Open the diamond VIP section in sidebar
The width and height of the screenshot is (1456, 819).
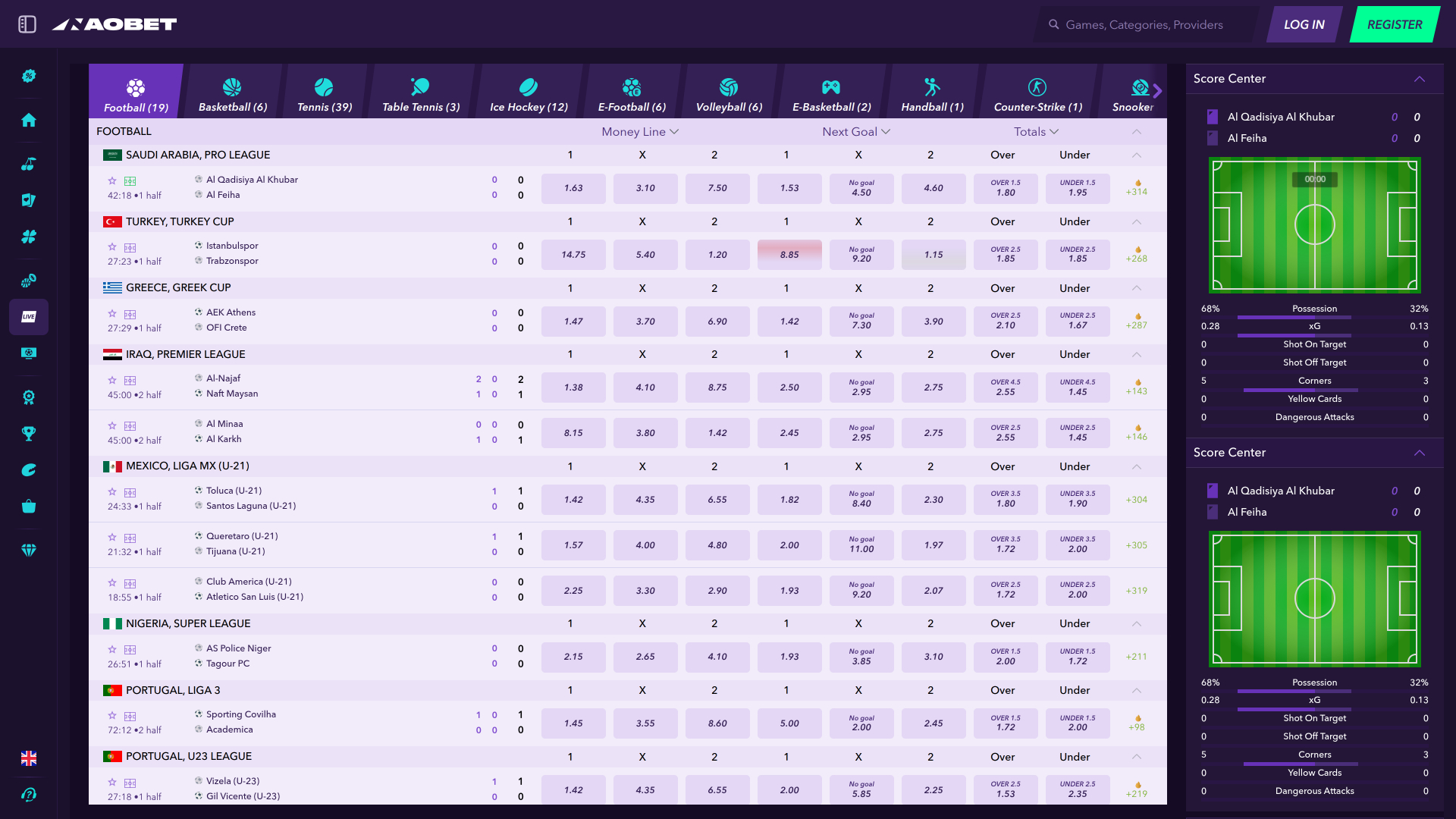pyautogui.click(x=29, y=550)
